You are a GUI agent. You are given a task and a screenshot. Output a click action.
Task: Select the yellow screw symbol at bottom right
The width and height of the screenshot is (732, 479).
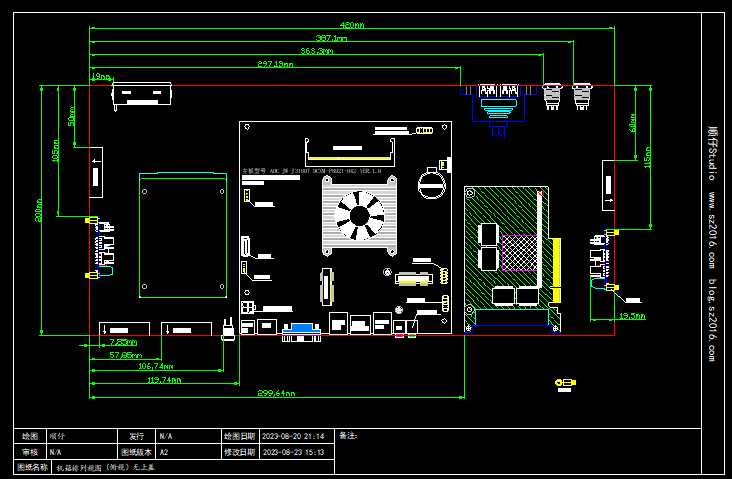click(565, 382)
